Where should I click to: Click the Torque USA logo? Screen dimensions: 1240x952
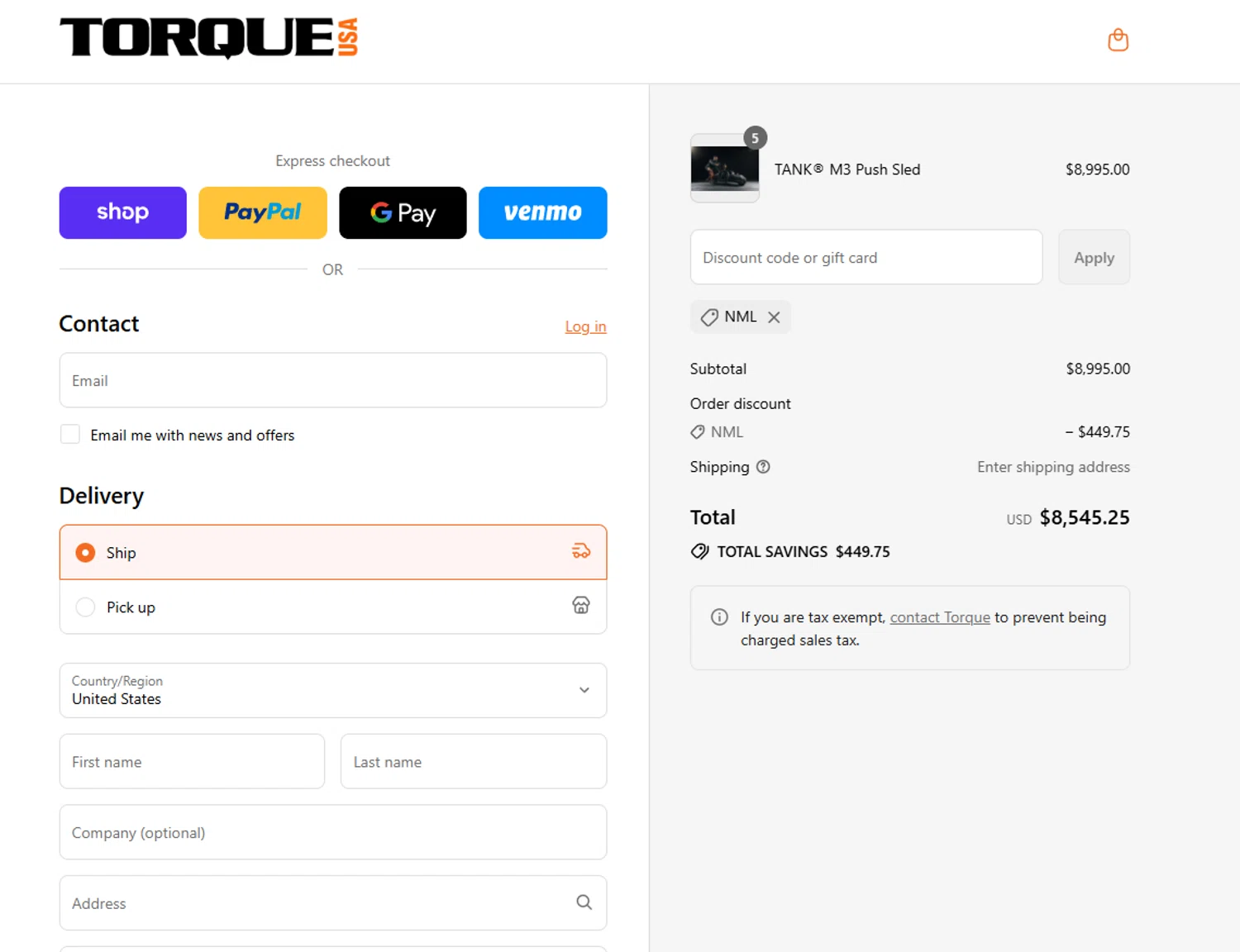pyautogui.click(x=208, y=38)
